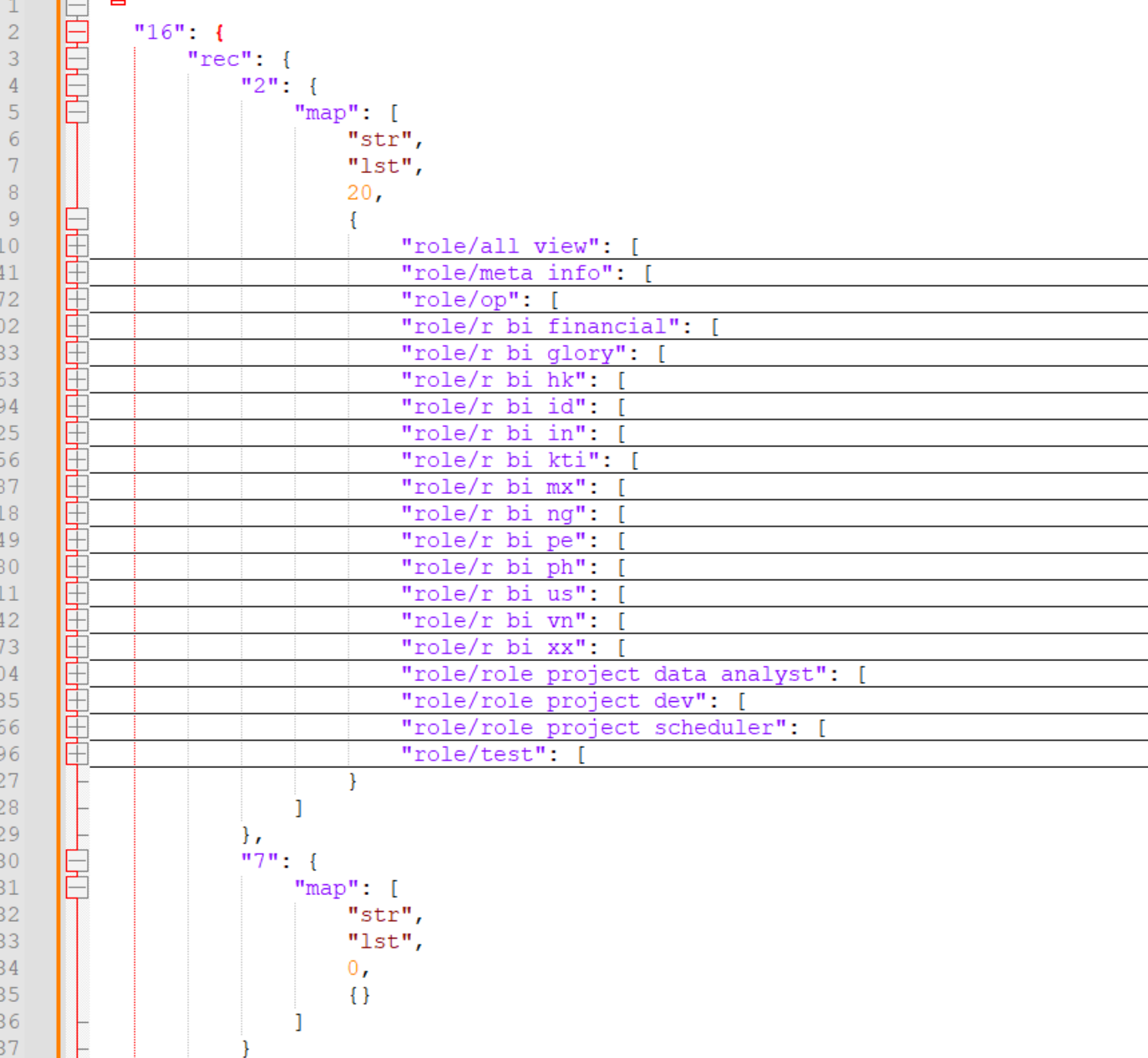Image resolution: width=1148 pixels, height=1058 pixels.
Task: Collapse the first "map" array fold marker
Action: pos(77,112)
